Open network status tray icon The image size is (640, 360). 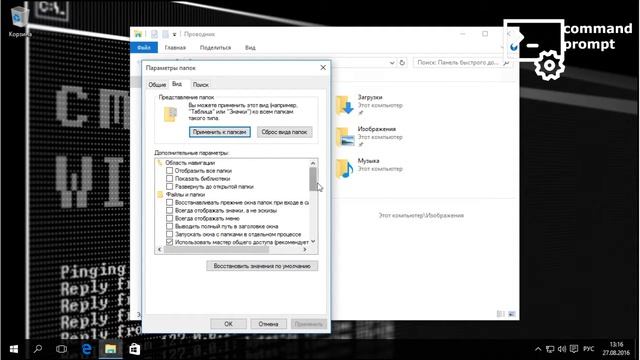point(550,349)
